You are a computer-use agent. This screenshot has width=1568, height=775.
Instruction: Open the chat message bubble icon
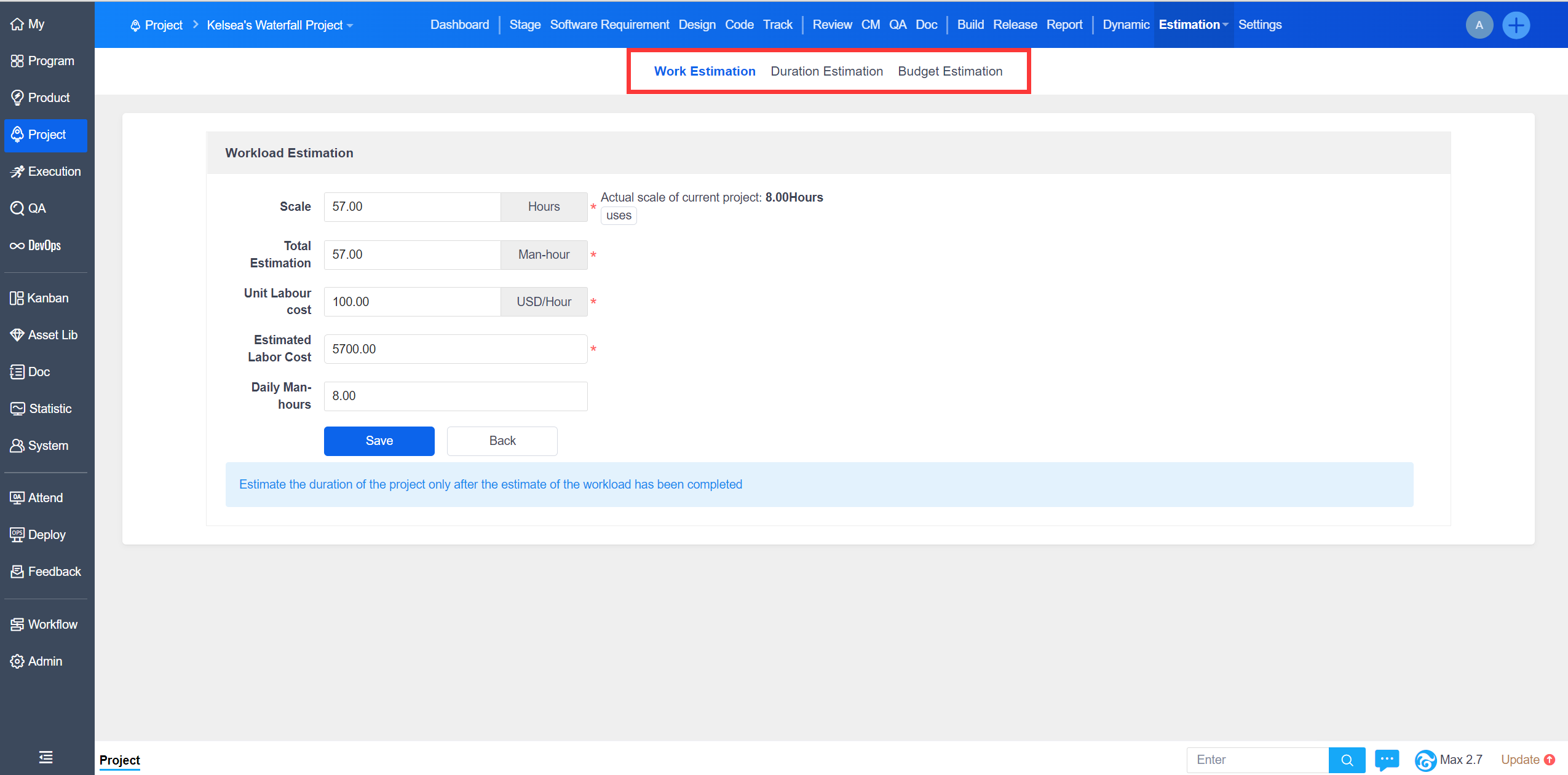pos(1387,760)
